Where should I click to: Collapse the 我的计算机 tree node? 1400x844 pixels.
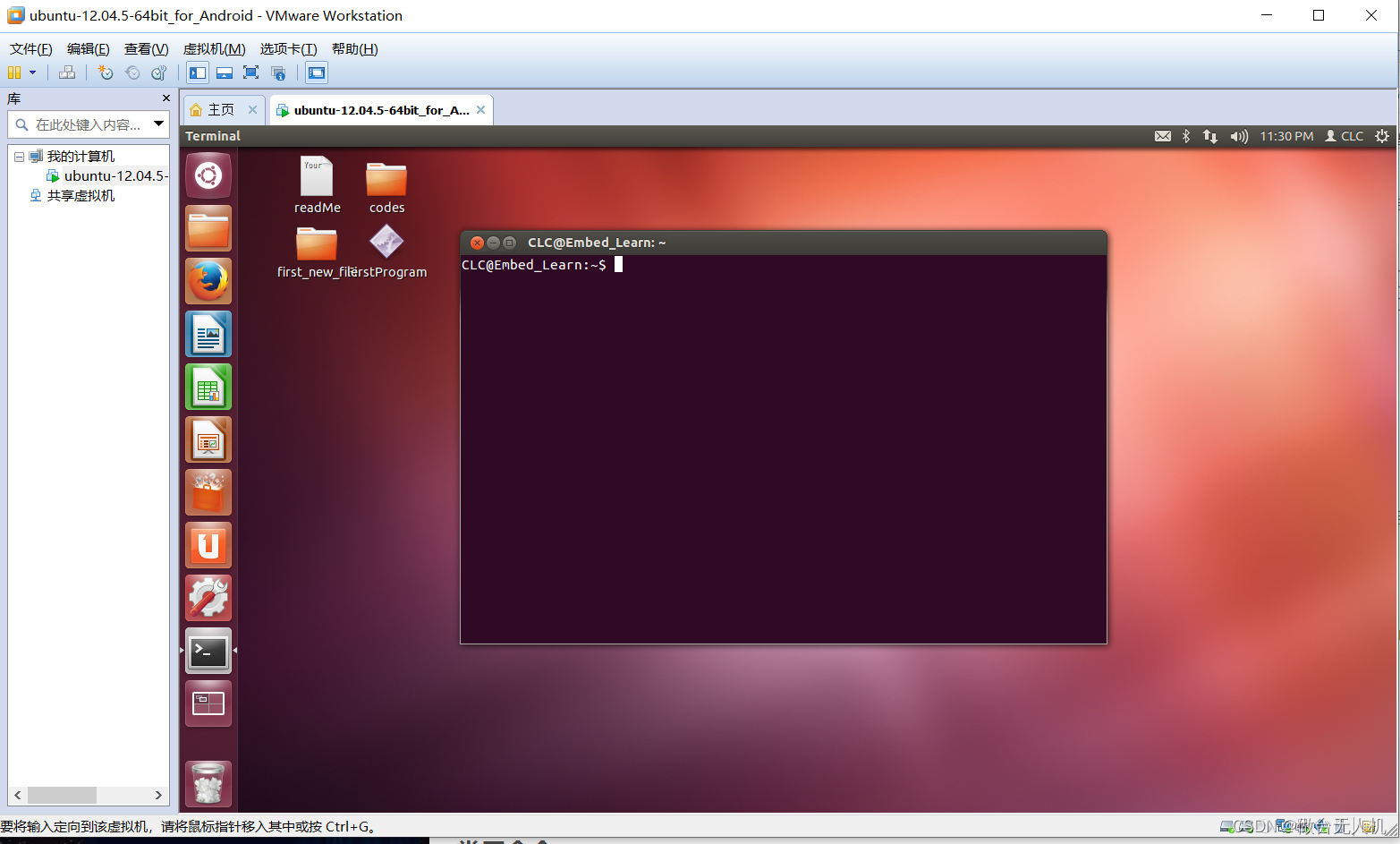[x=20, y=155]
